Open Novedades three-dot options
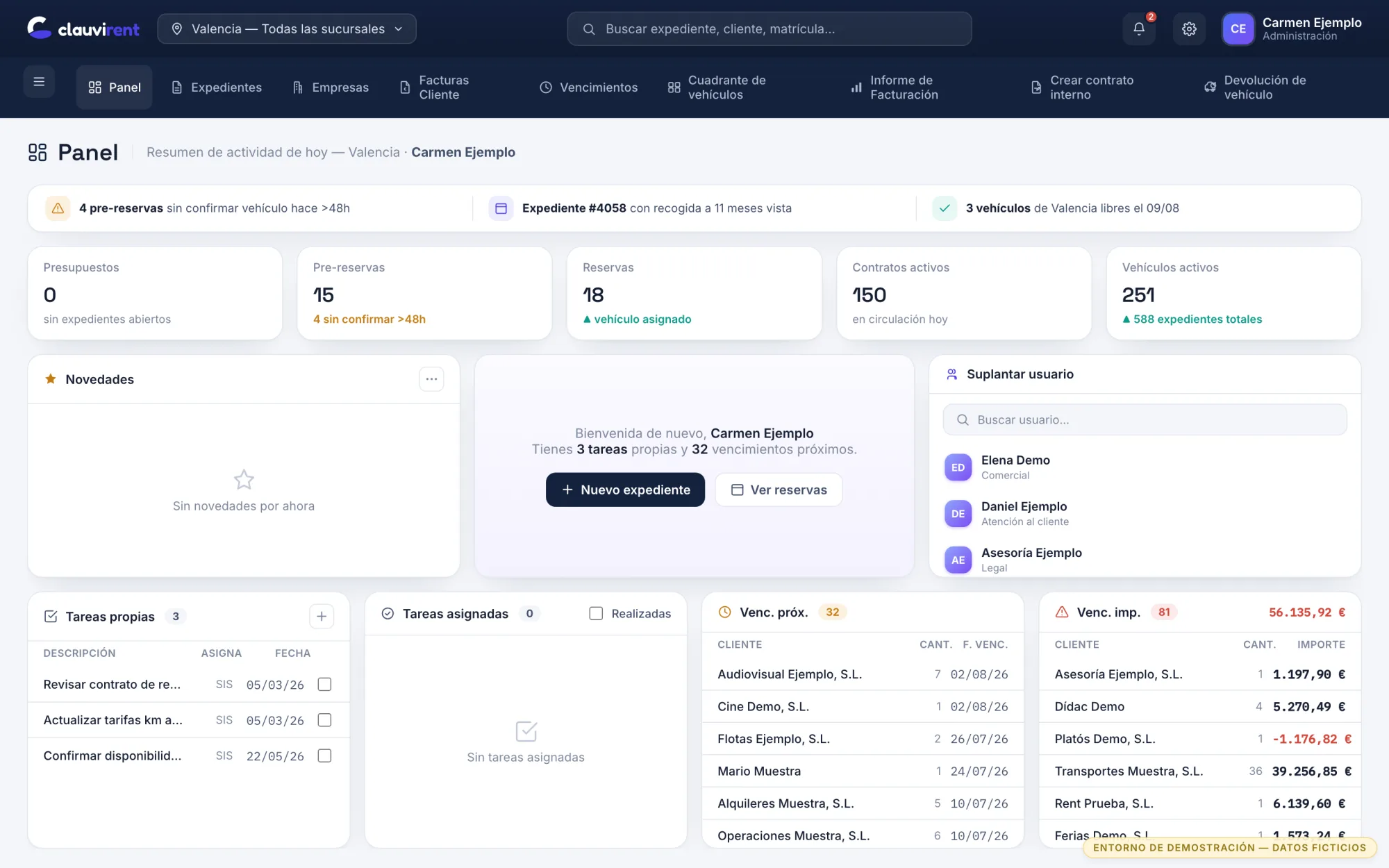Viewport: 1389px width, 868px height. click(431, 379)
